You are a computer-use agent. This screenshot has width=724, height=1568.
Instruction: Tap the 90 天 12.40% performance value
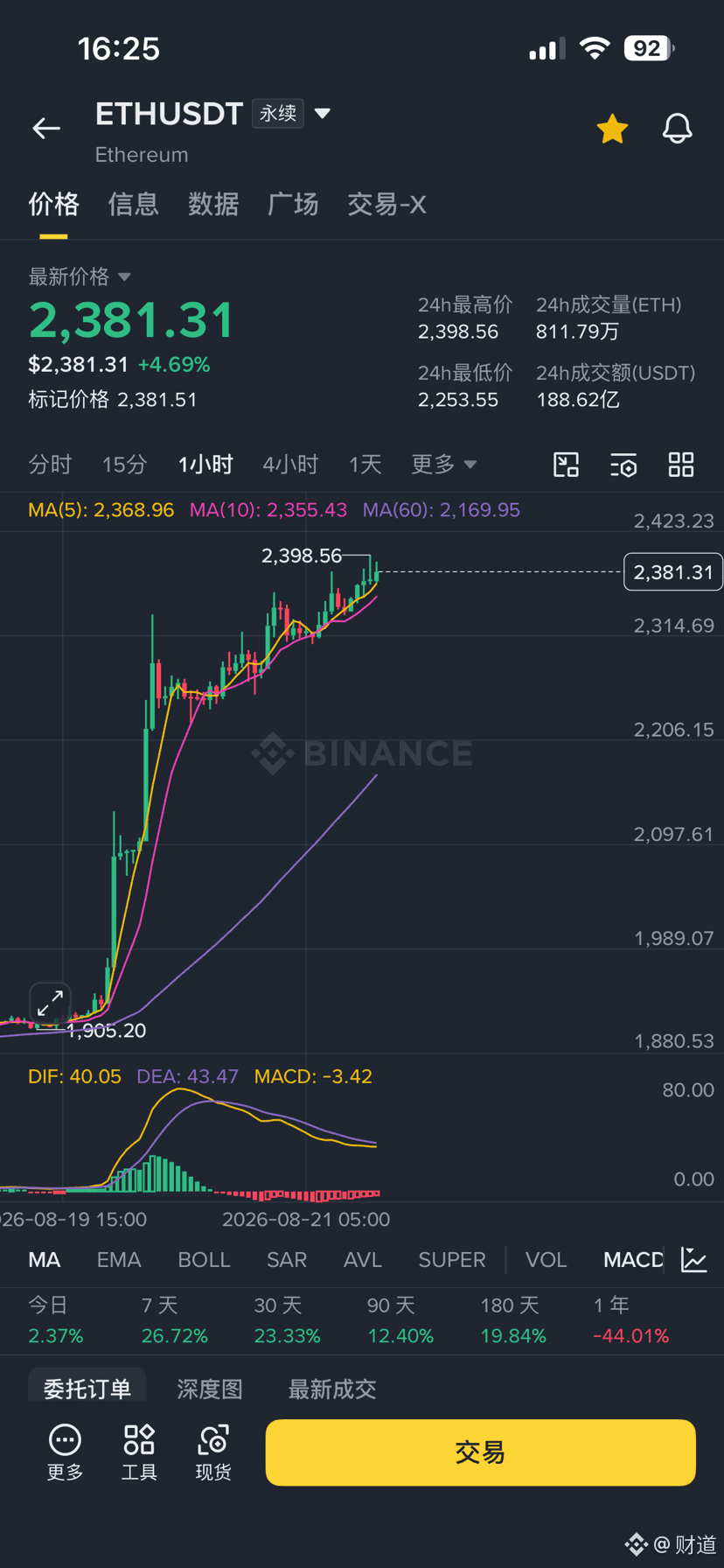pyautogui.click(x=400, y=1336)
